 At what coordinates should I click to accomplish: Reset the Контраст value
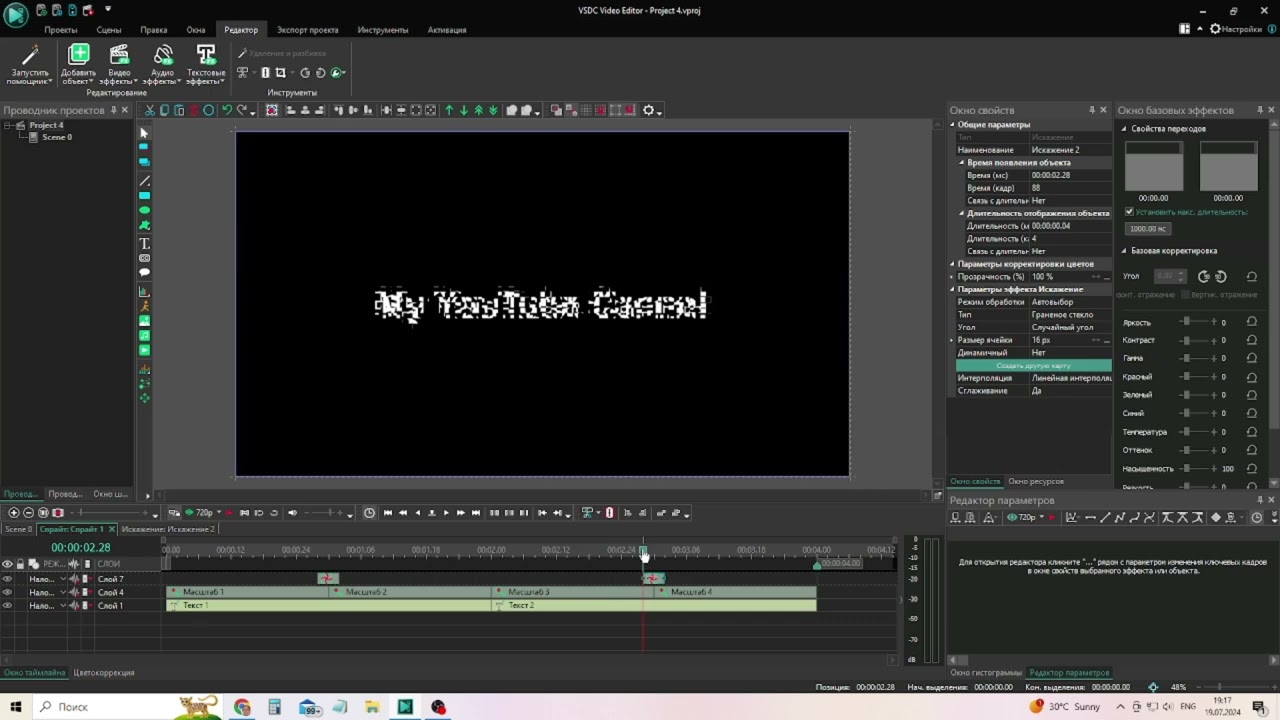click(x=1251, y=340)
